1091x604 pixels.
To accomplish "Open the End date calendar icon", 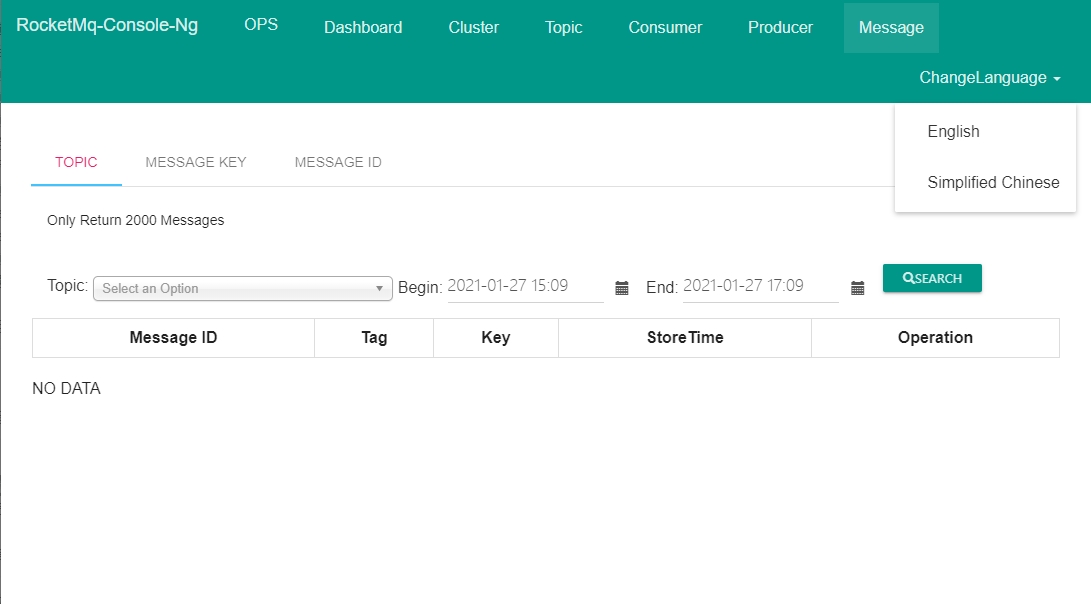I will [x=857, y=288].
